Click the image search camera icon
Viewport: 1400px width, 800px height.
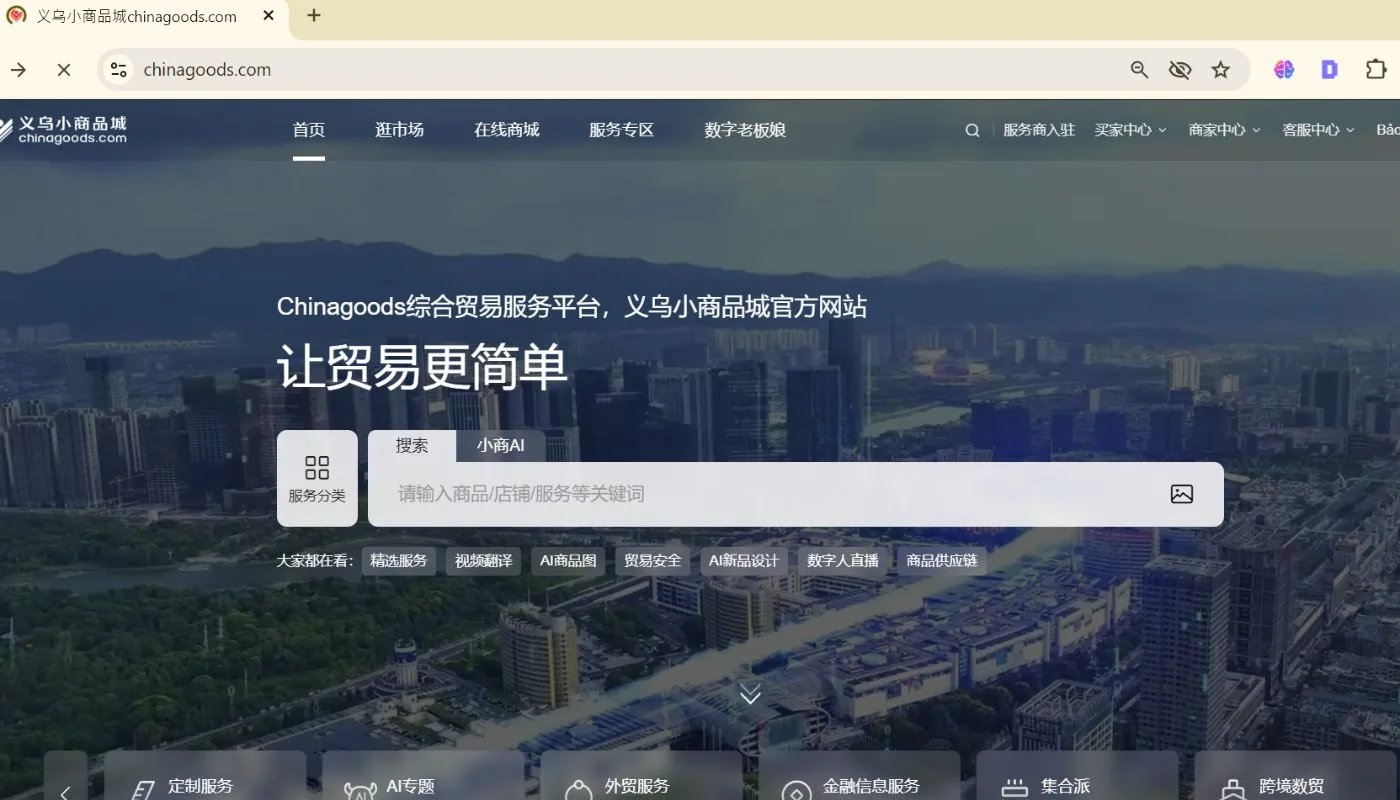pyautogui.click(x=1182, y=494)
